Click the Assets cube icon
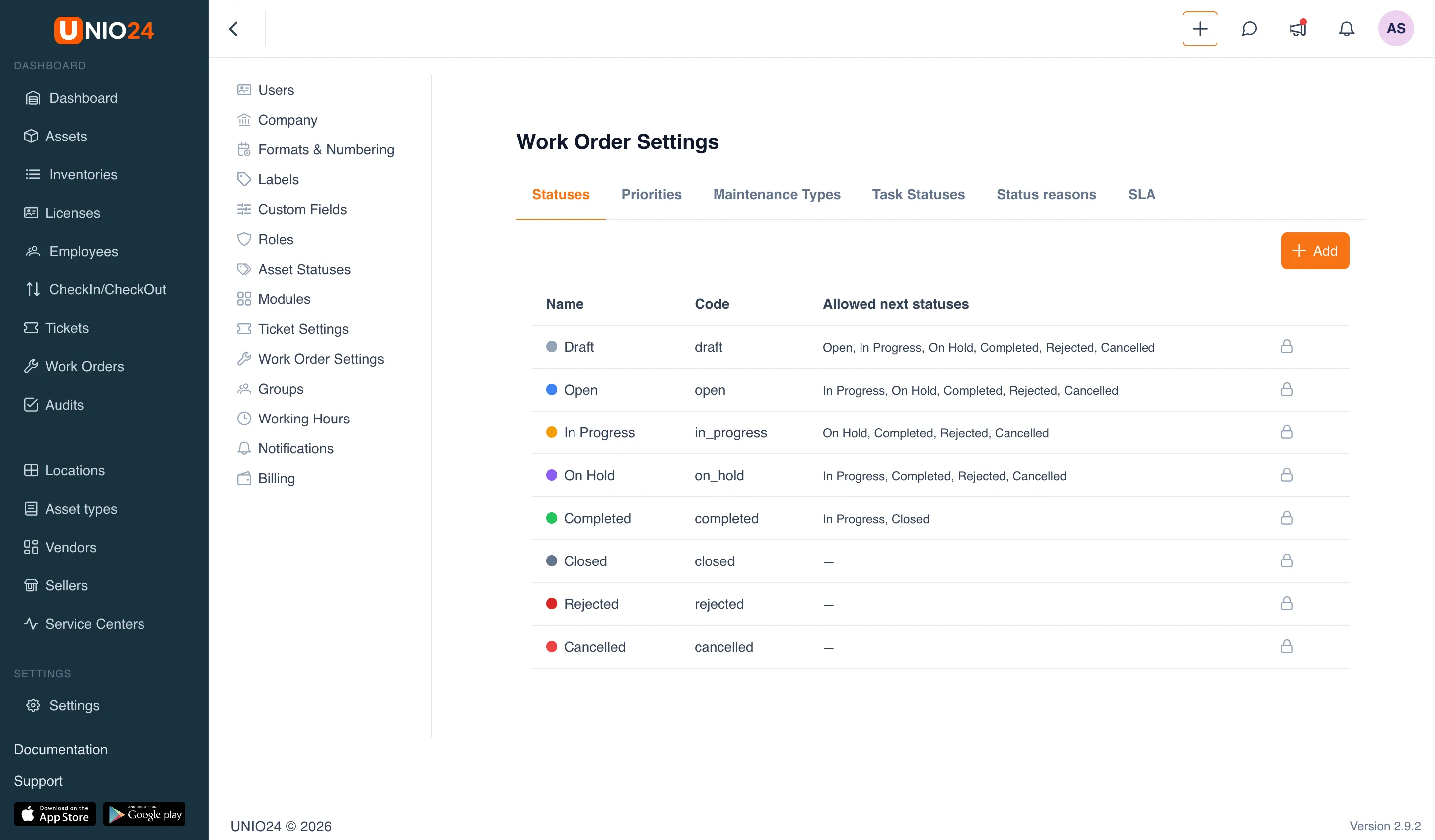Image resolution: width=1435 pixels, height=840 pixels. pos(31,136)
